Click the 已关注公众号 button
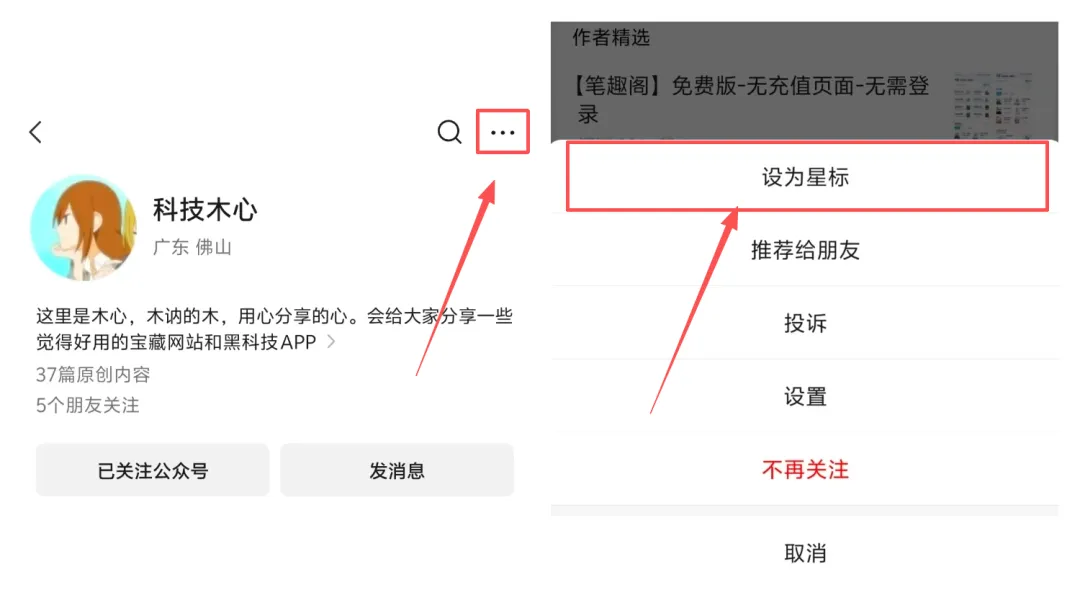Viewport: 1080px width, 608px height. click(x=152, y=470)
